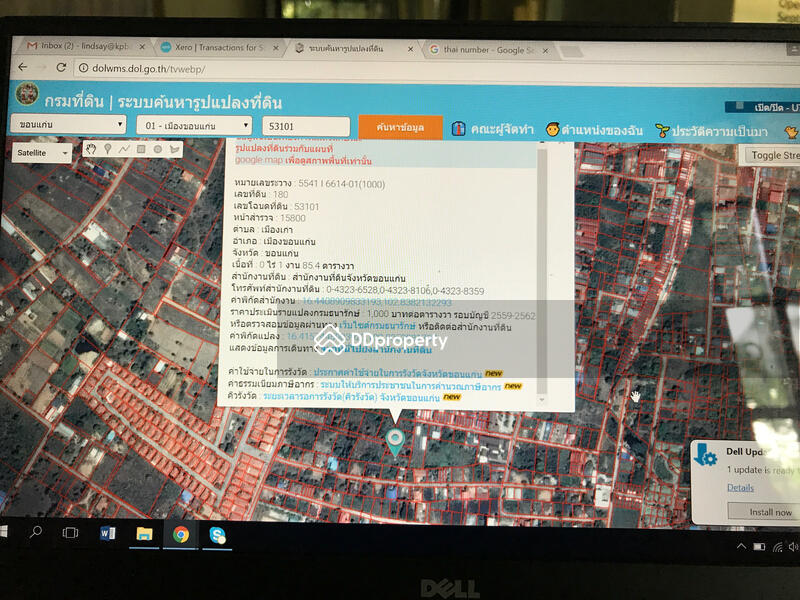The image size is (800, 600).
Task: Click the volume icon in system tray
Action: point(793,547)
